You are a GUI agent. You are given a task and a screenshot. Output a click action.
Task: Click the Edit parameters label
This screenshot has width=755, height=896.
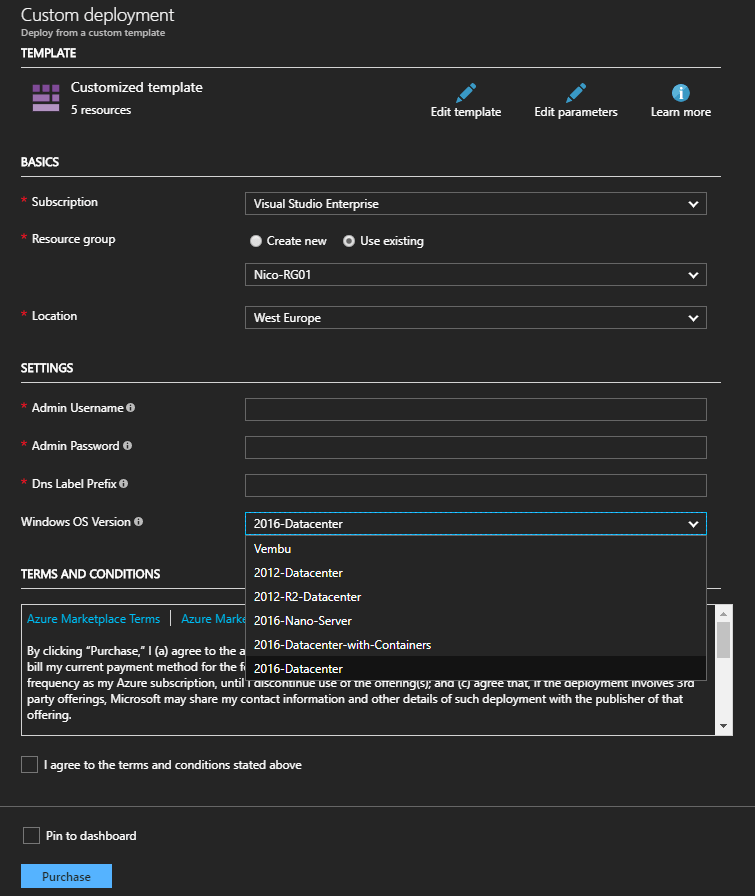(576, 112)
